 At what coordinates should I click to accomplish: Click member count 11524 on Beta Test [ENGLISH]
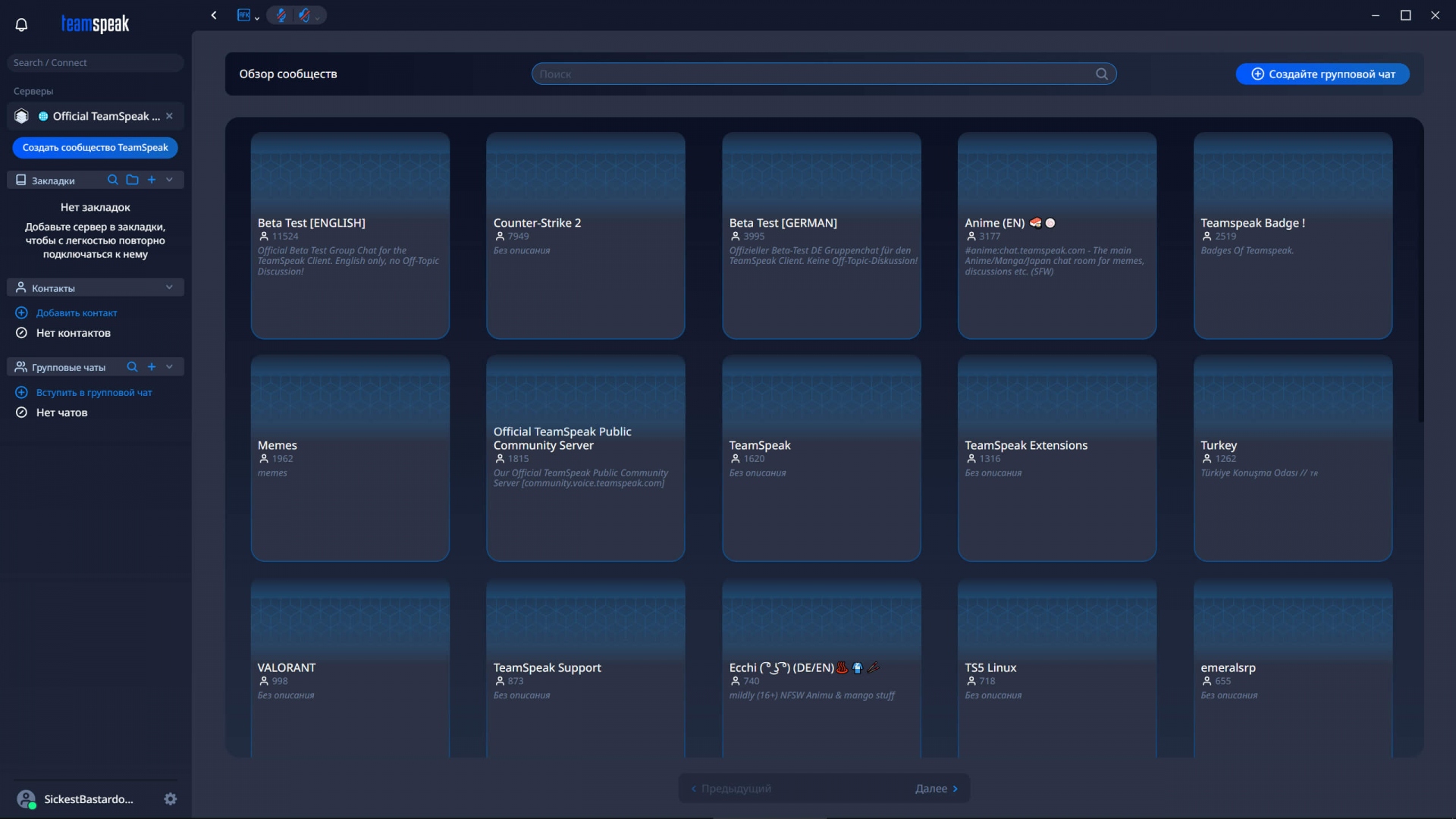coord(285,237)
